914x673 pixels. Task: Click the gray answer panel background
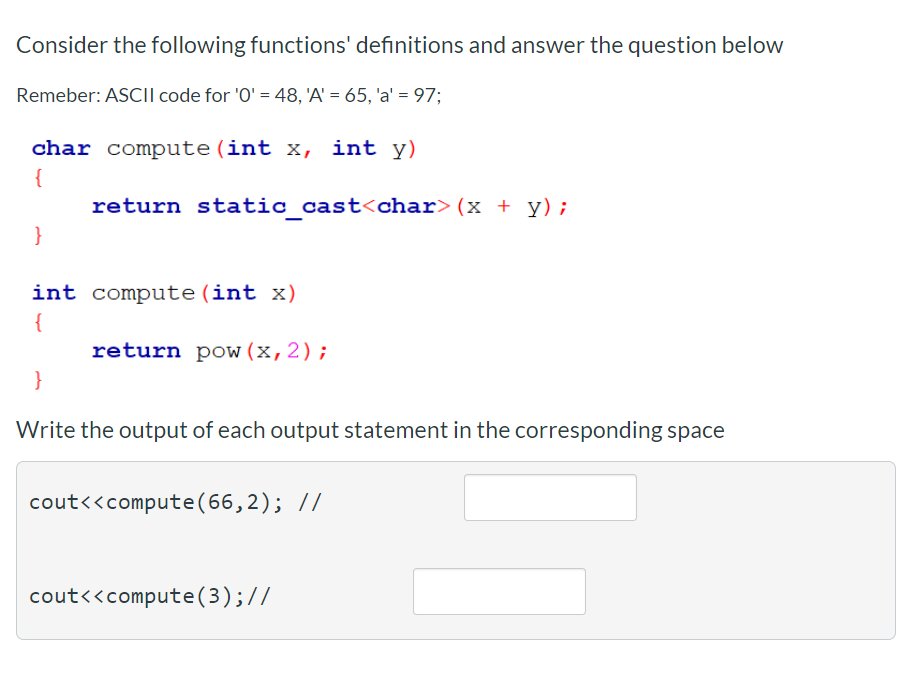point(760,550)
